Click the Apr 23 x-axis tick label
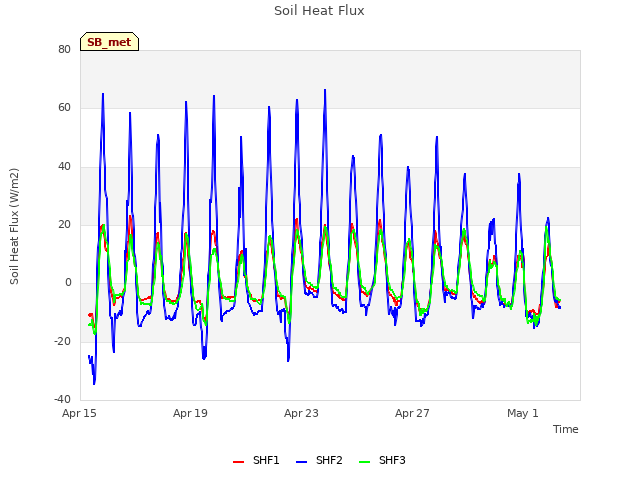This screenshot has height=480, width=640. pos(301,413)
